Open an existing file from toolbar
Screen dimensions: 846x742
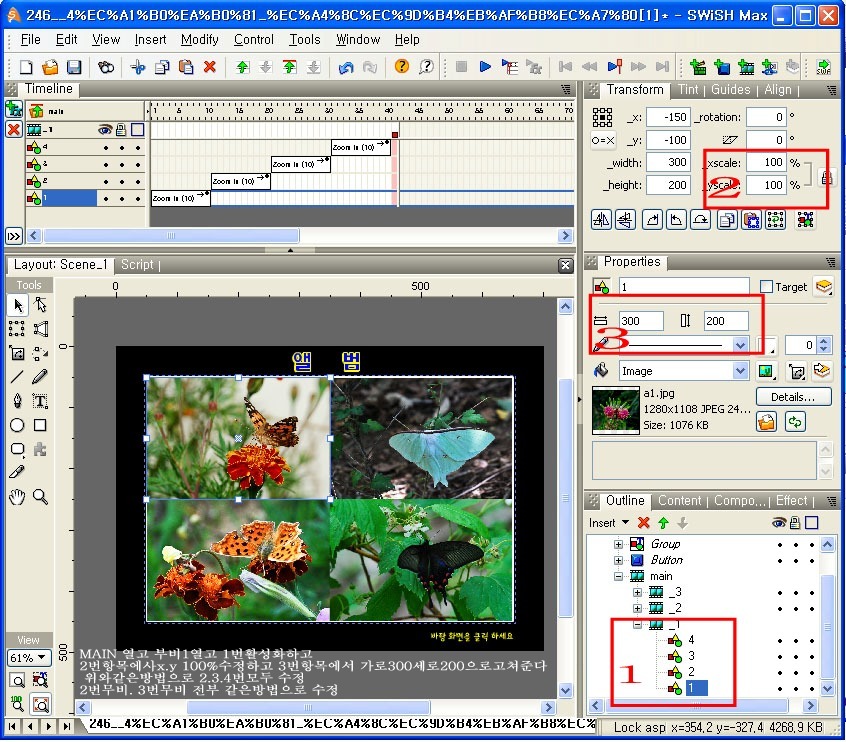click(x=50, y=67)
